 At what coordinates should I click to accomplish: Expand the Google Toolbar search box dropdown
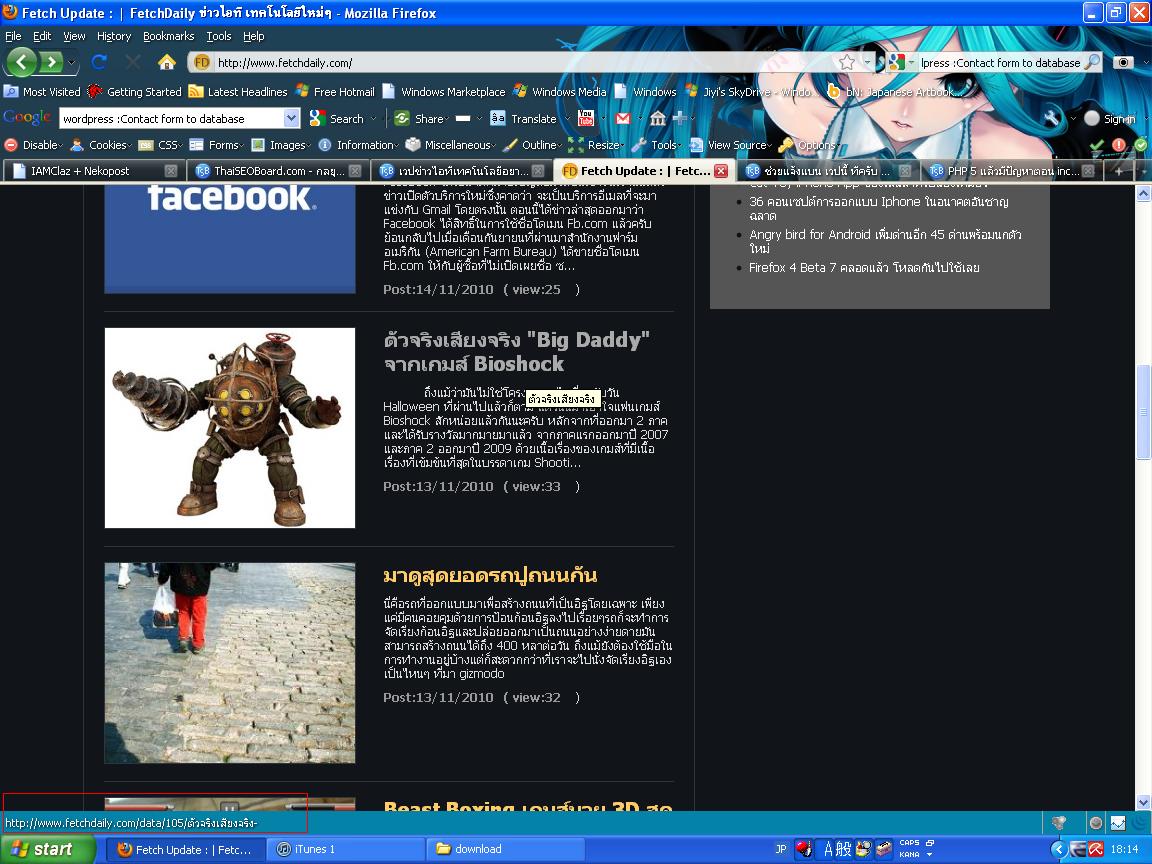click(x=292, y=118)
